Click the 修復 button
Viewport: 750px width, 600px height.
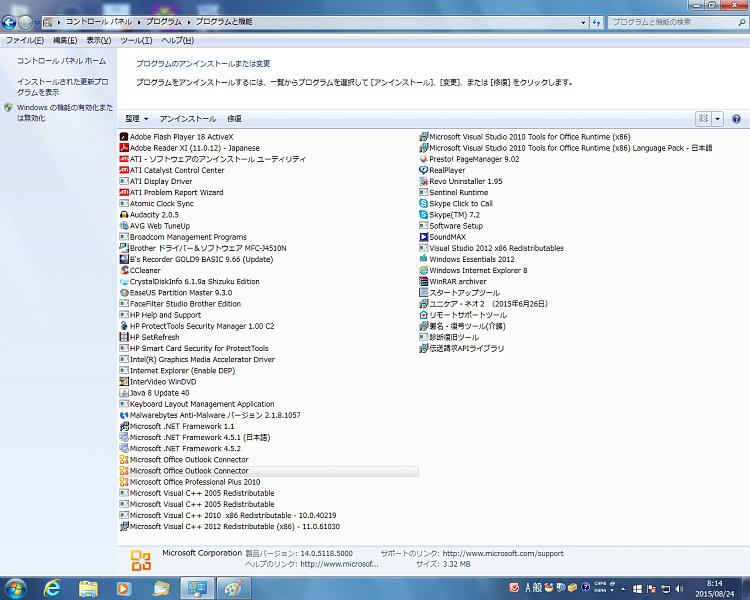click(x=234, y=119)
